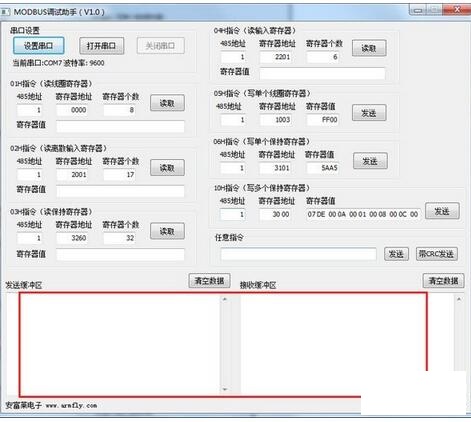Select the 03H register count field 32
Image resolution: width=471 pixels, height=422 pixels.
coord(120,238)
